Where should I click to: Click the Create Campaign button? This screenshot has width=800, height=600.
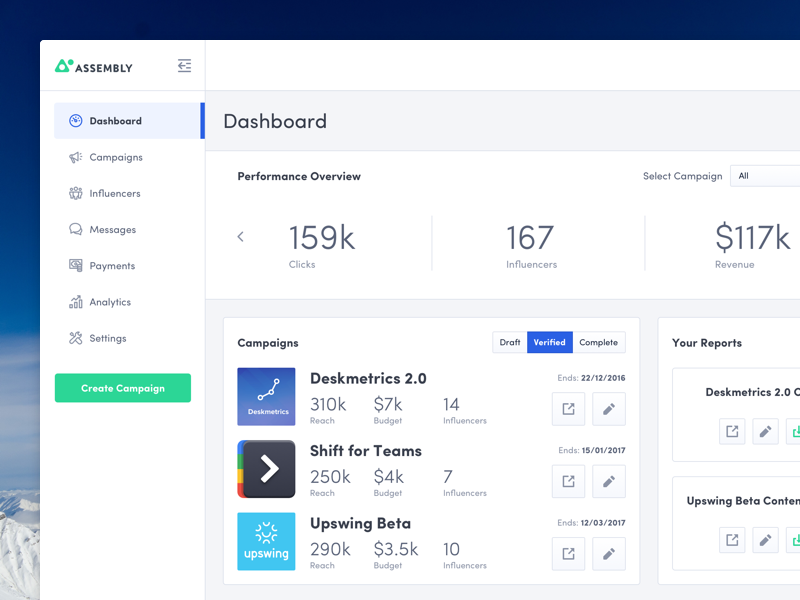tap(123, 388)
